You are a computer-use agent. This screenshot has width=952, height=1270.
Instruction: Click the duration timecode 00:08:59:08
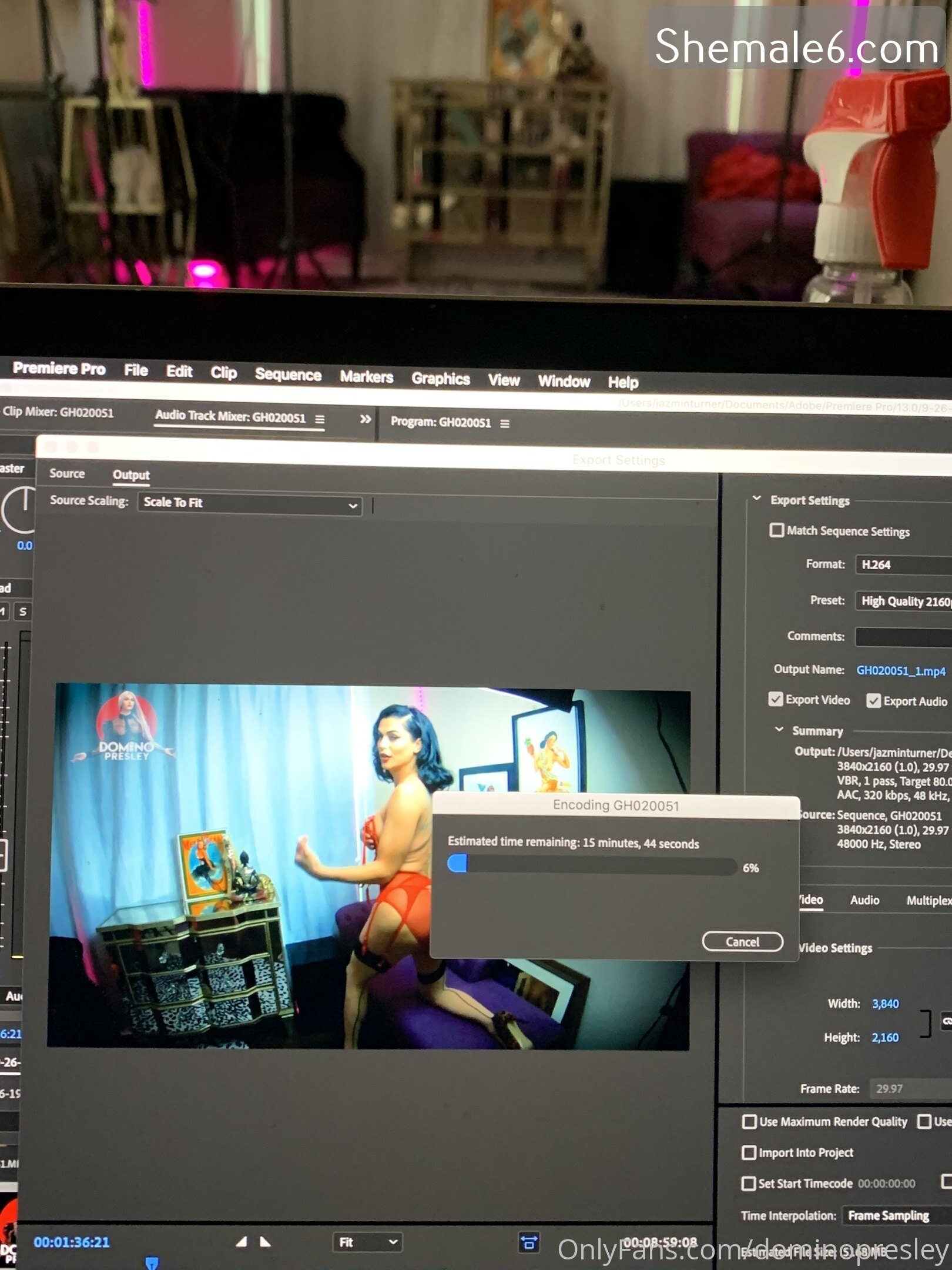[x=659, y=1242]
